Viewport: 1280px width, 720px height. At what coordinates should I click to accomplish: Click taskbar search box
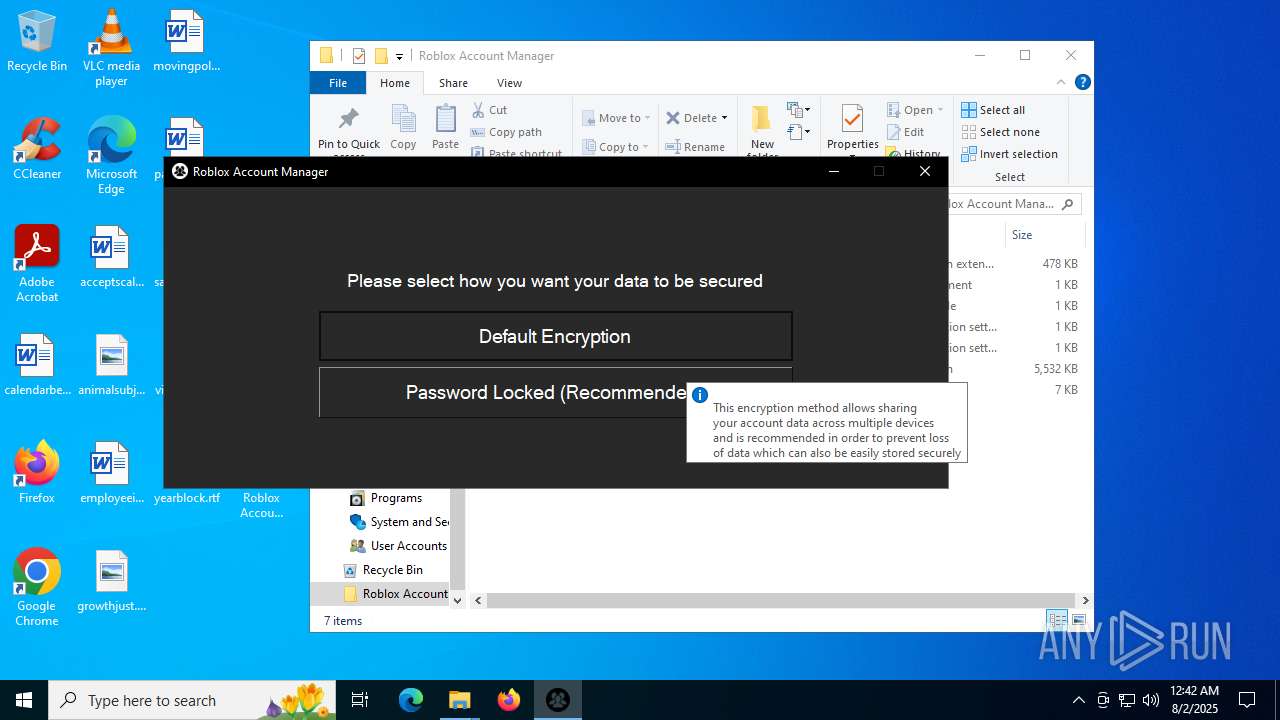coord(194,700)
